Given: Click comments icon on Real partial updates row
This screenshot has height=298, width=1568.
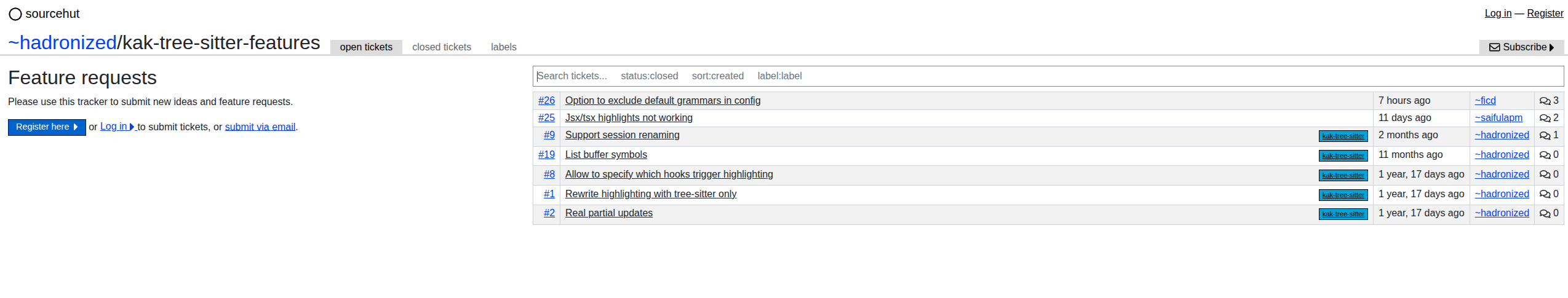Looking at the screenshot, I should click(x=1545, y=213).
